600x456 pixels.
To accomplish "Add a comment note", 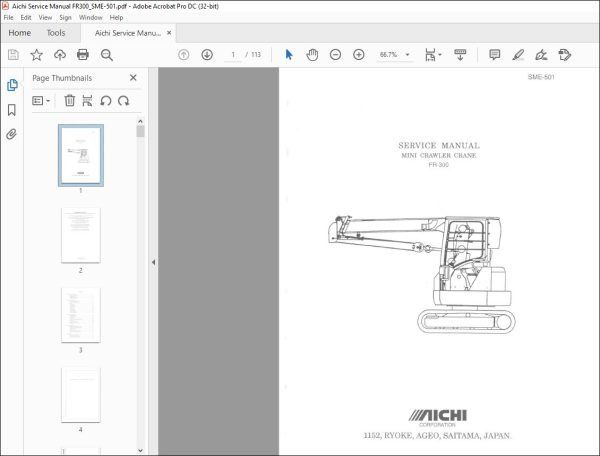I will coord(494,55).
